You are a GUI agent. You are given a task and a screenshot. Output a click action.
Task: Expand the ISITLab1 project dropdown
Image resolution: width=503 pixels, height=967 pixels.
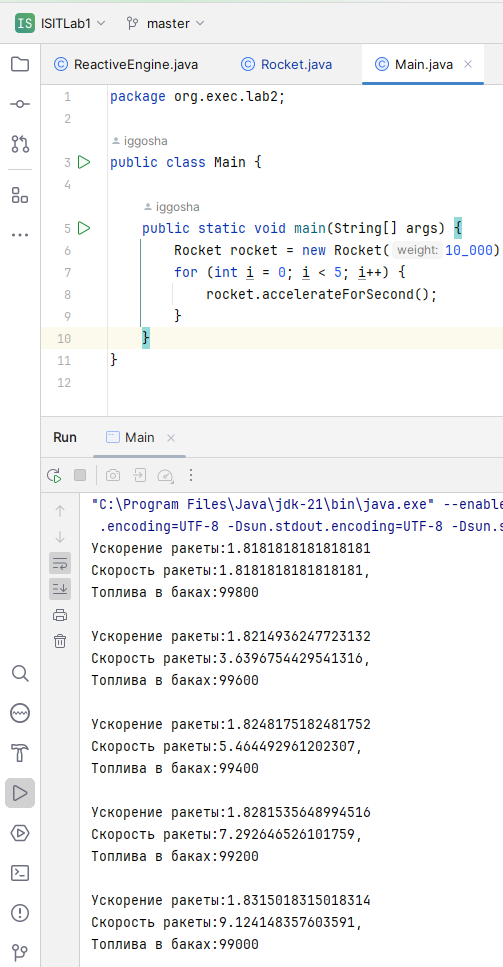(61, 23)
